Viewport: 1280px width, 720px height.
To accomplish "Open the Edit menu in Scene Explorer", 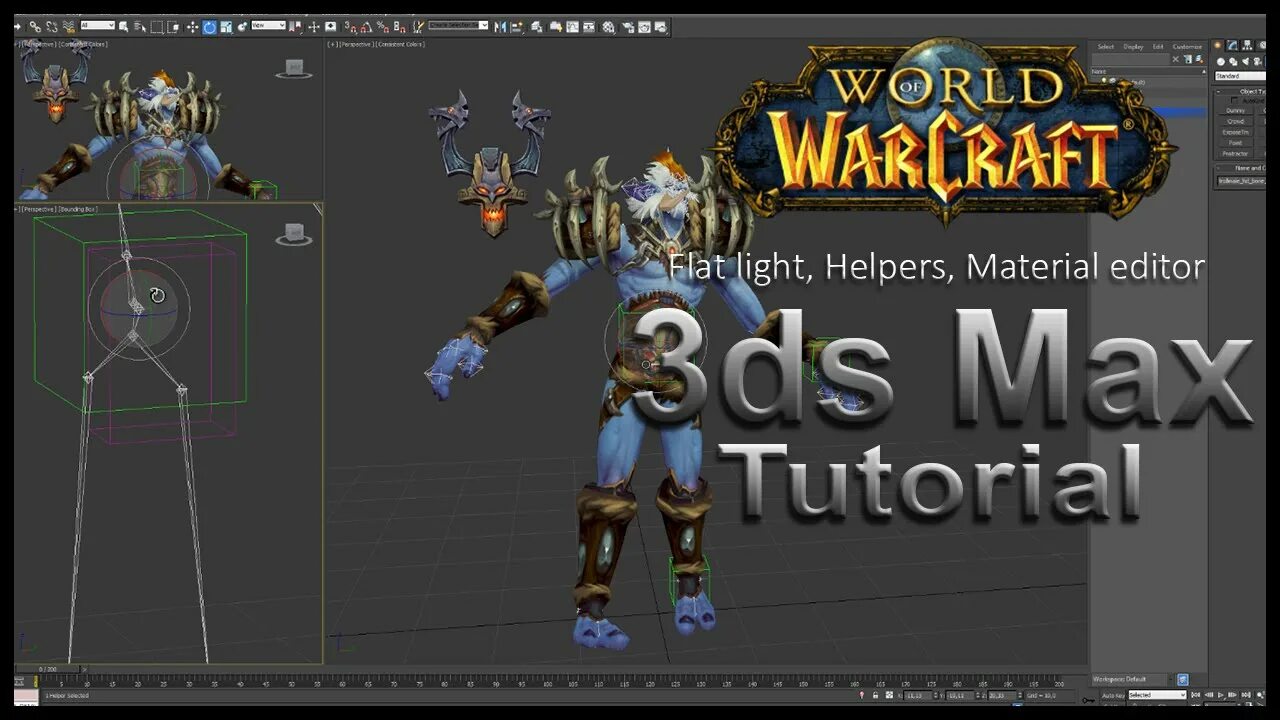I will pyautogui.click(x=1158, y=46).
